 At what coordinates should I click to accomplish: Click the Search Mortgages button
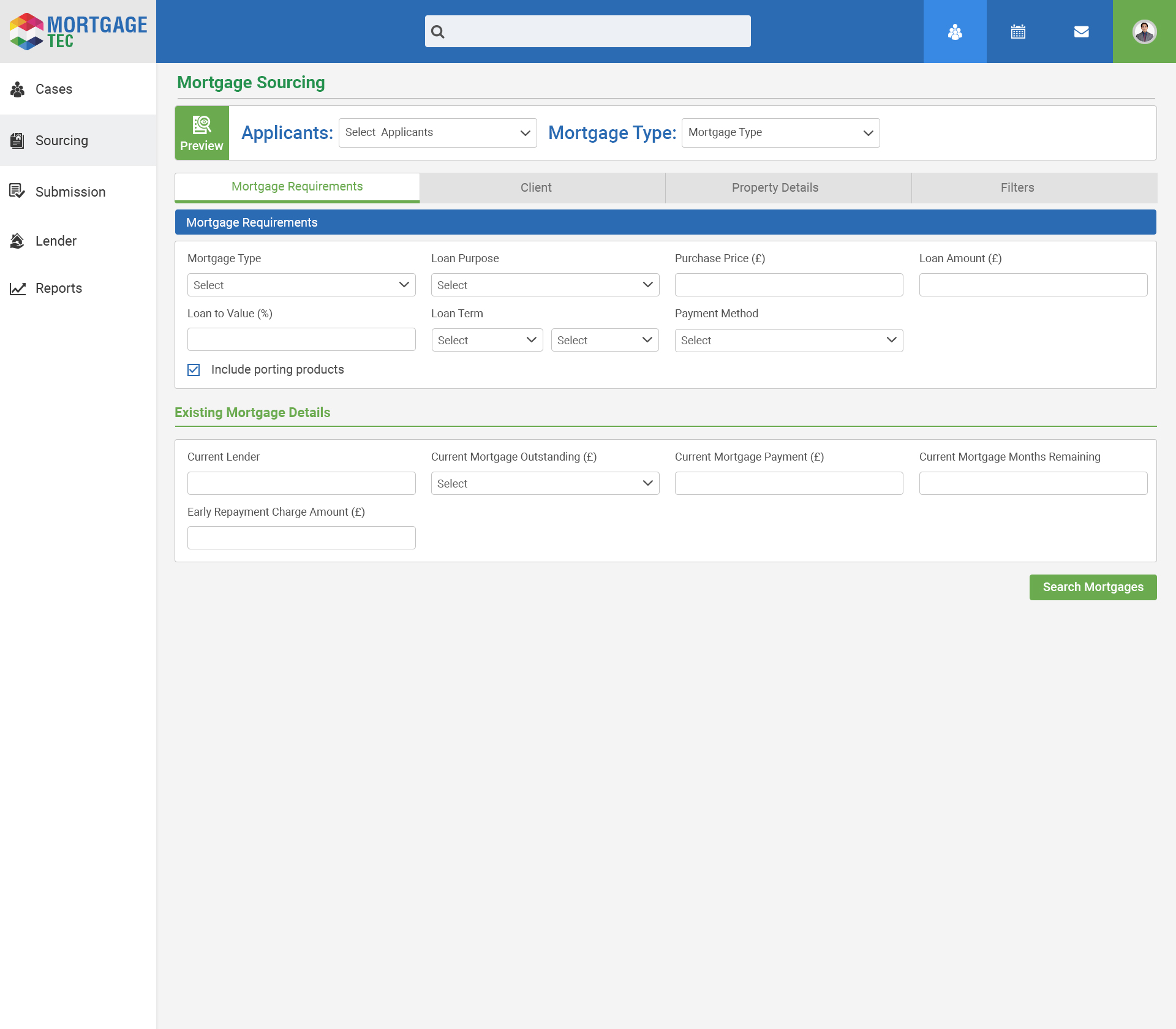pyautogui.click(x=1093, y=587)
